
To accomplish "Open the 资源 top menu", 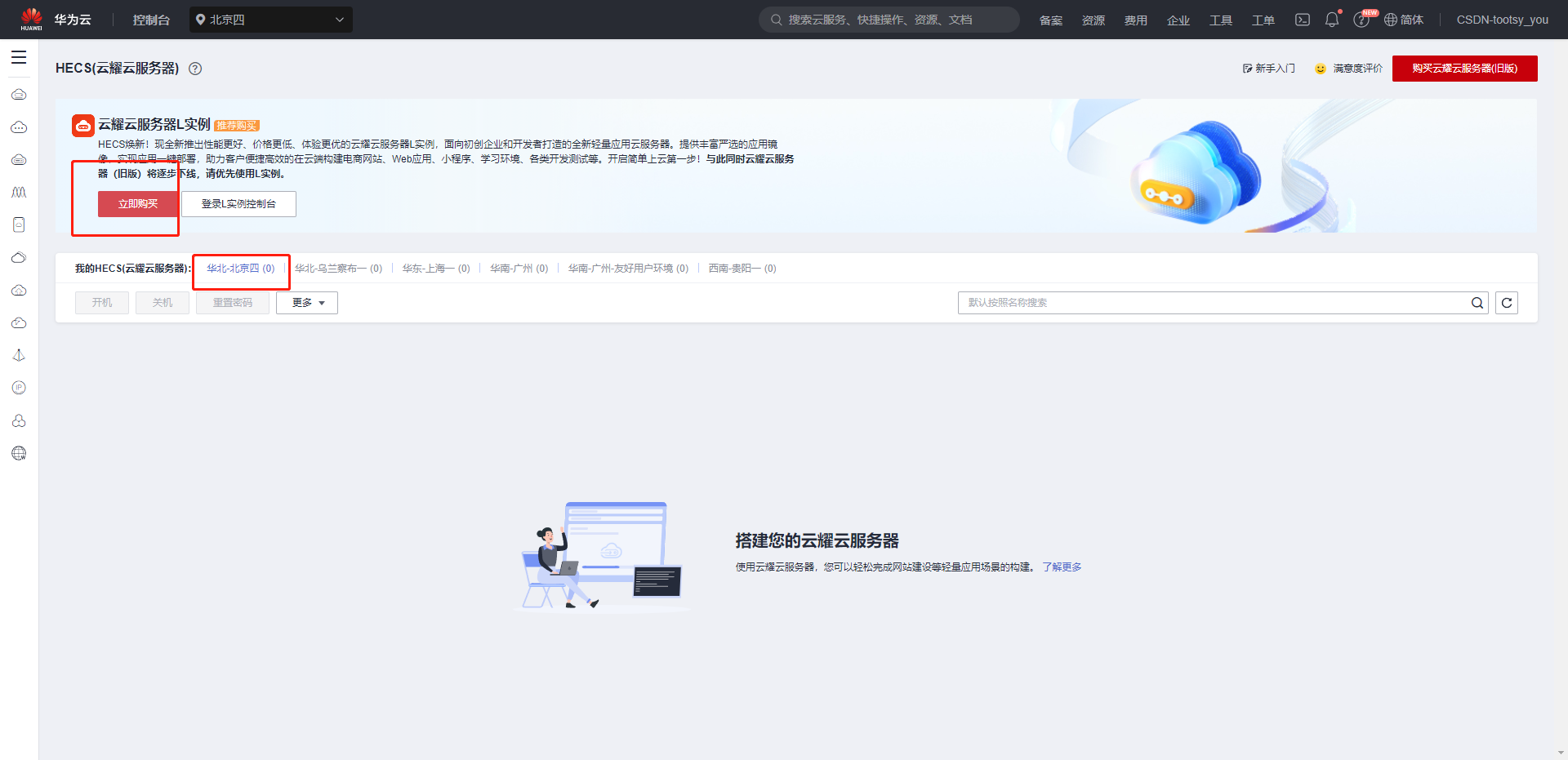I will pos(1094,20).
